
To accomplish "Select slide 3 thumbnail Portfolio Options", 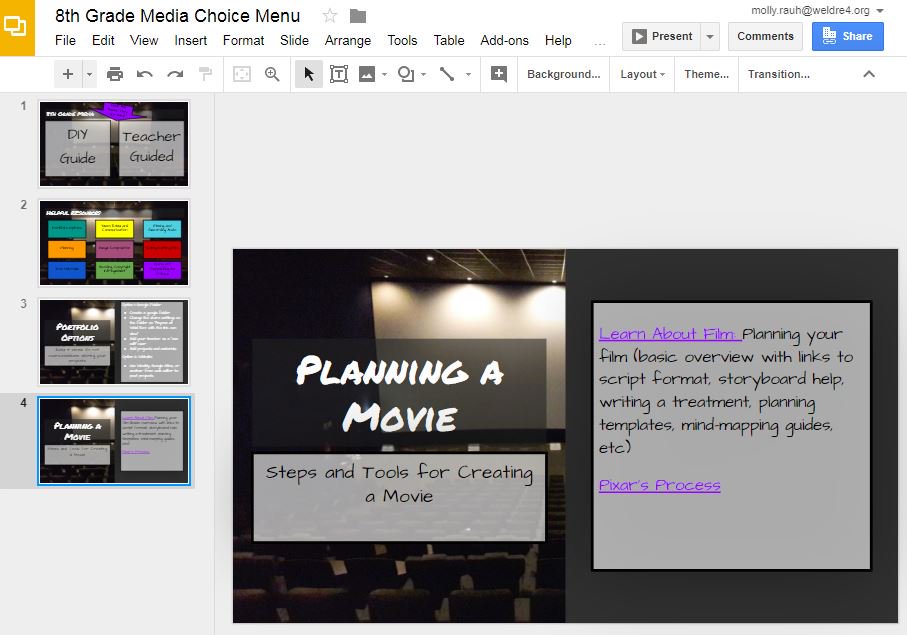I will 114,342.
